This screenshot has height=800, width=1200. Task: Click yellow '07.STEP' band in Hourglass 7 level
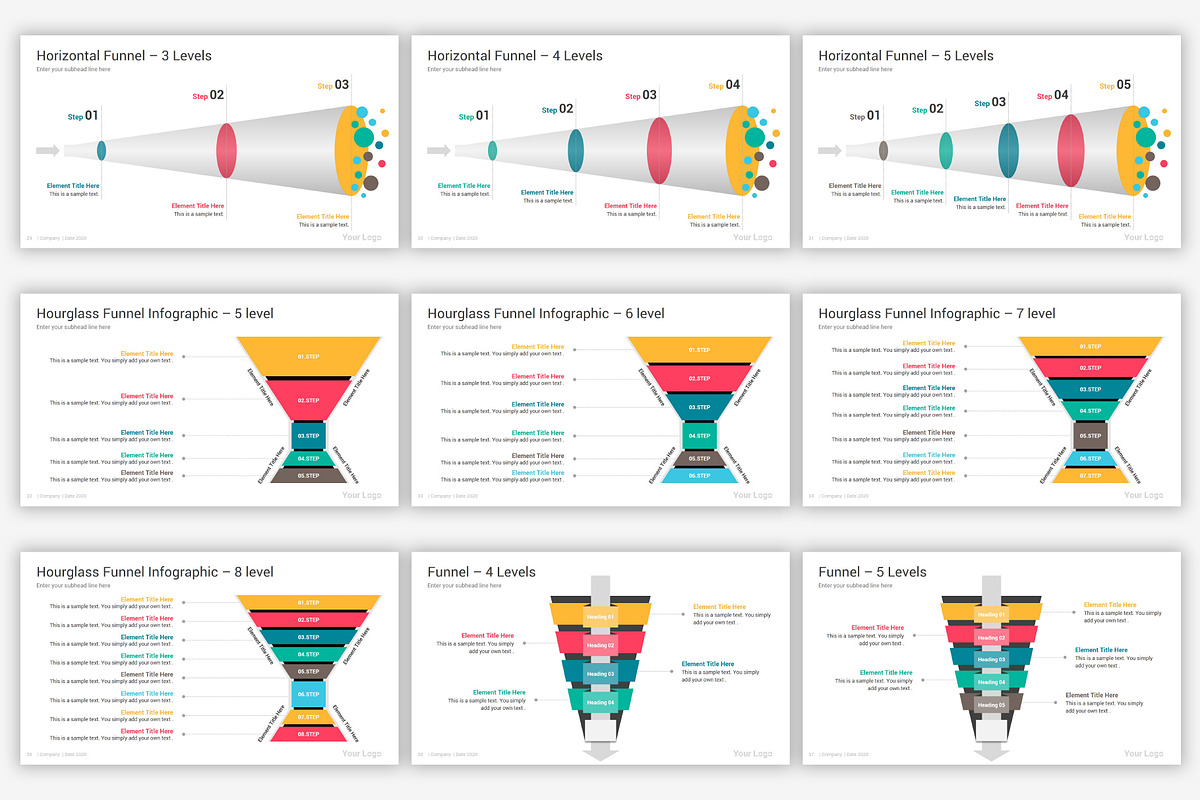[1090, 476]
